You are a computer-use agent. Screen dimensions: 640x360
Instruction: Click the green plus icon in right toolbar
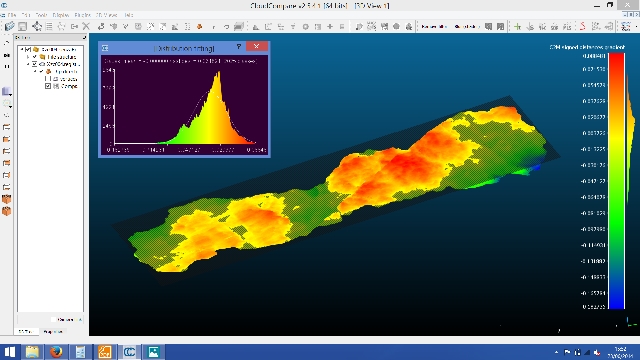(x=518, y=27)
